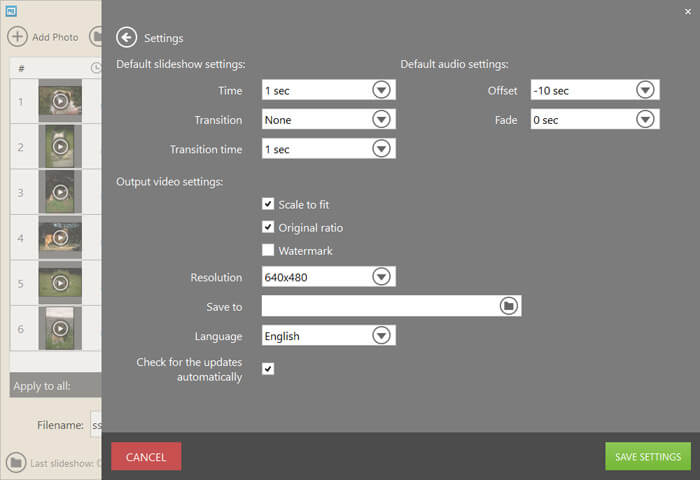Open the Resolution dropdown showing 640x480
The width and height of the screenshot is (700, 480).
381,277
